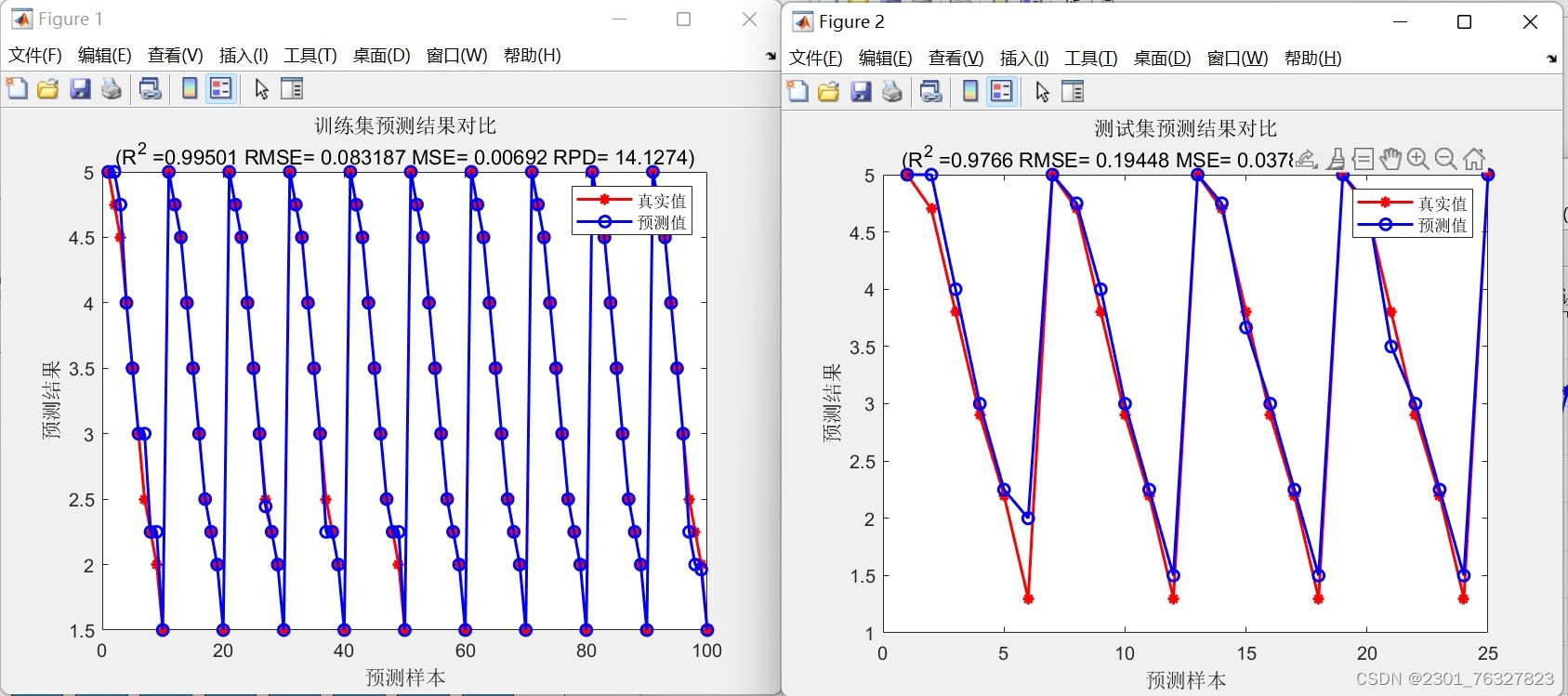Open Property Inspector icon in Figure 1 toolbar

pyautogui.click(x=292, y=89)
